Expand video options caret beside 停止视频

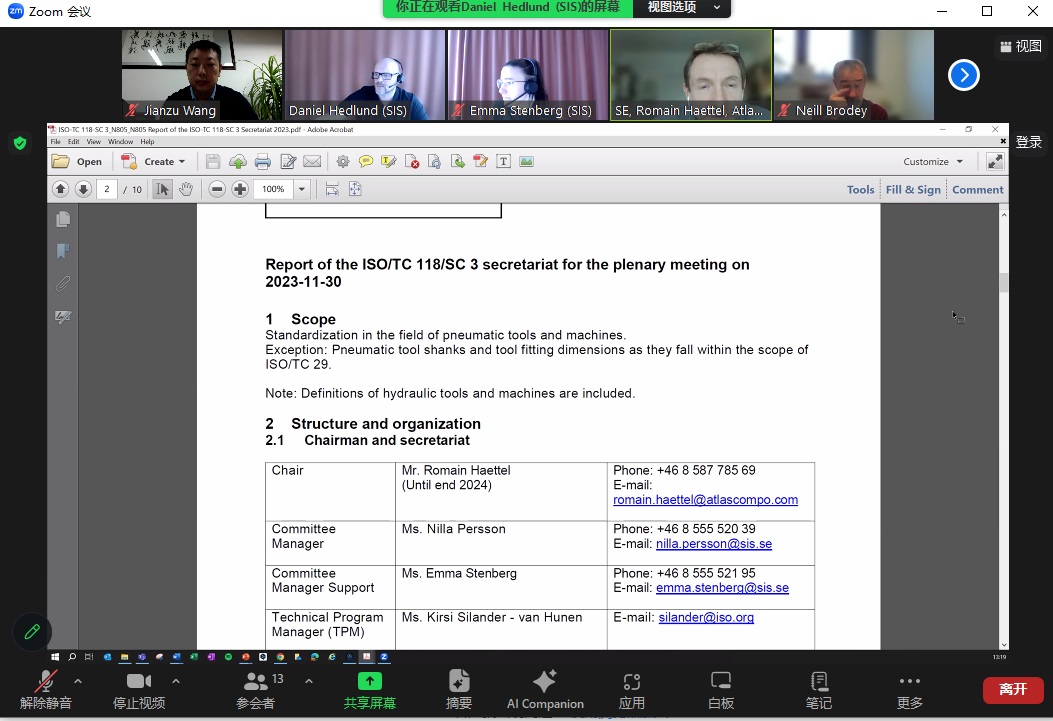[176, 681]
